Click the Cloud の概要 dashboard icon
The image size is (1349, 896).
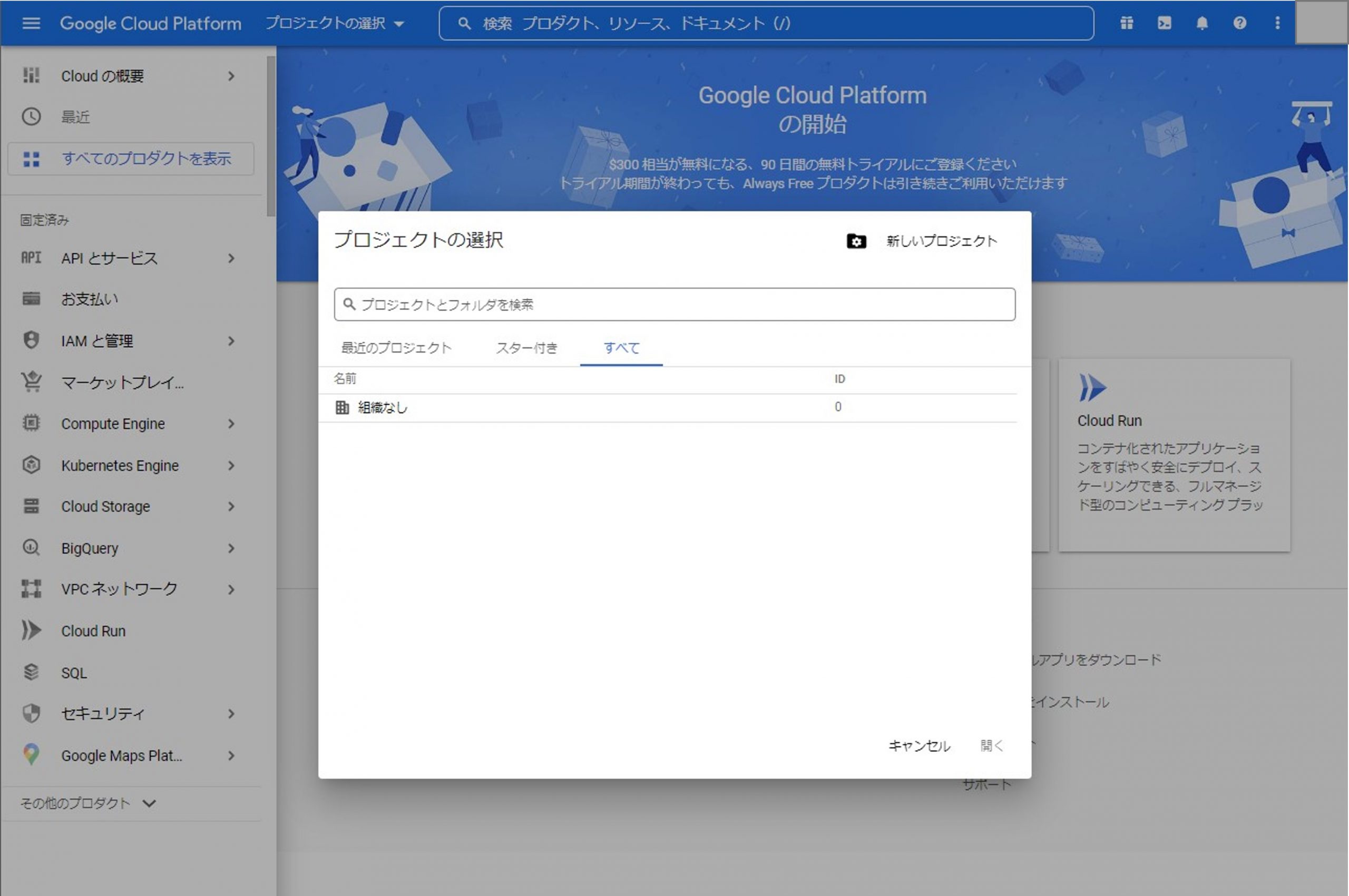click(x=31, y=75)
